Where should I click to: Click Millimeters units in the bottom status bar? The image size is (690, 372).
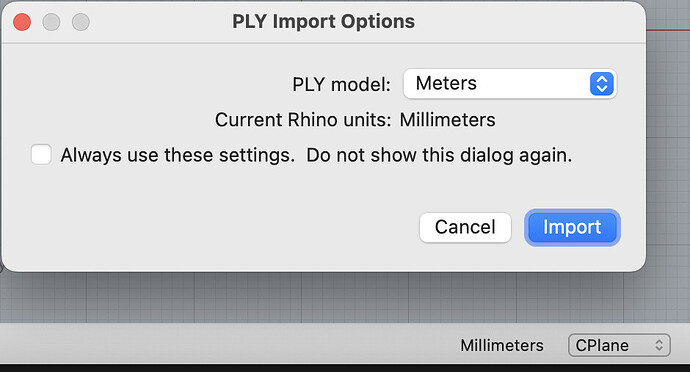[x=502, y=345]
